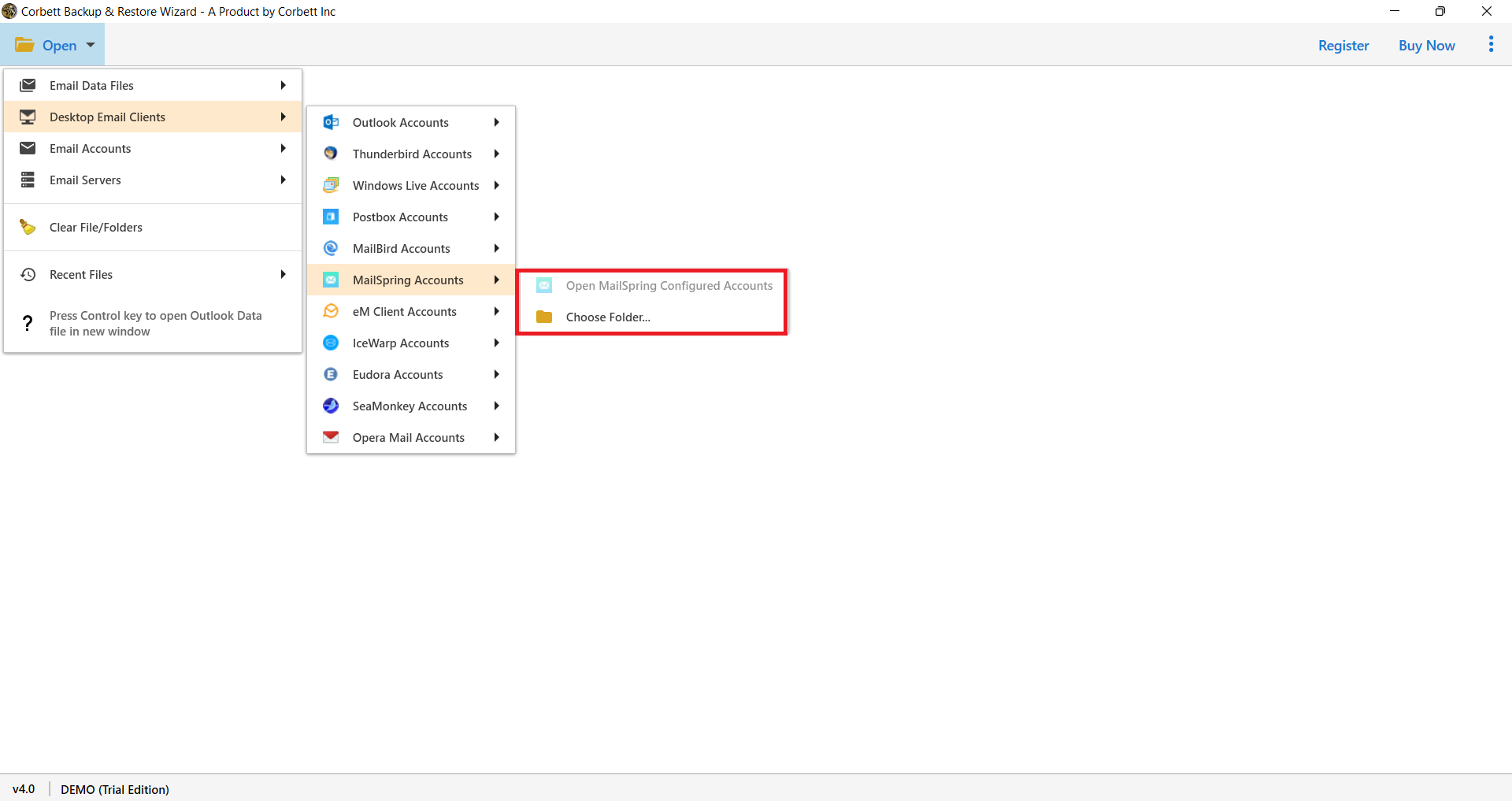
Task: Click Choose Folder... option
Action: click(x=653, y=317)
